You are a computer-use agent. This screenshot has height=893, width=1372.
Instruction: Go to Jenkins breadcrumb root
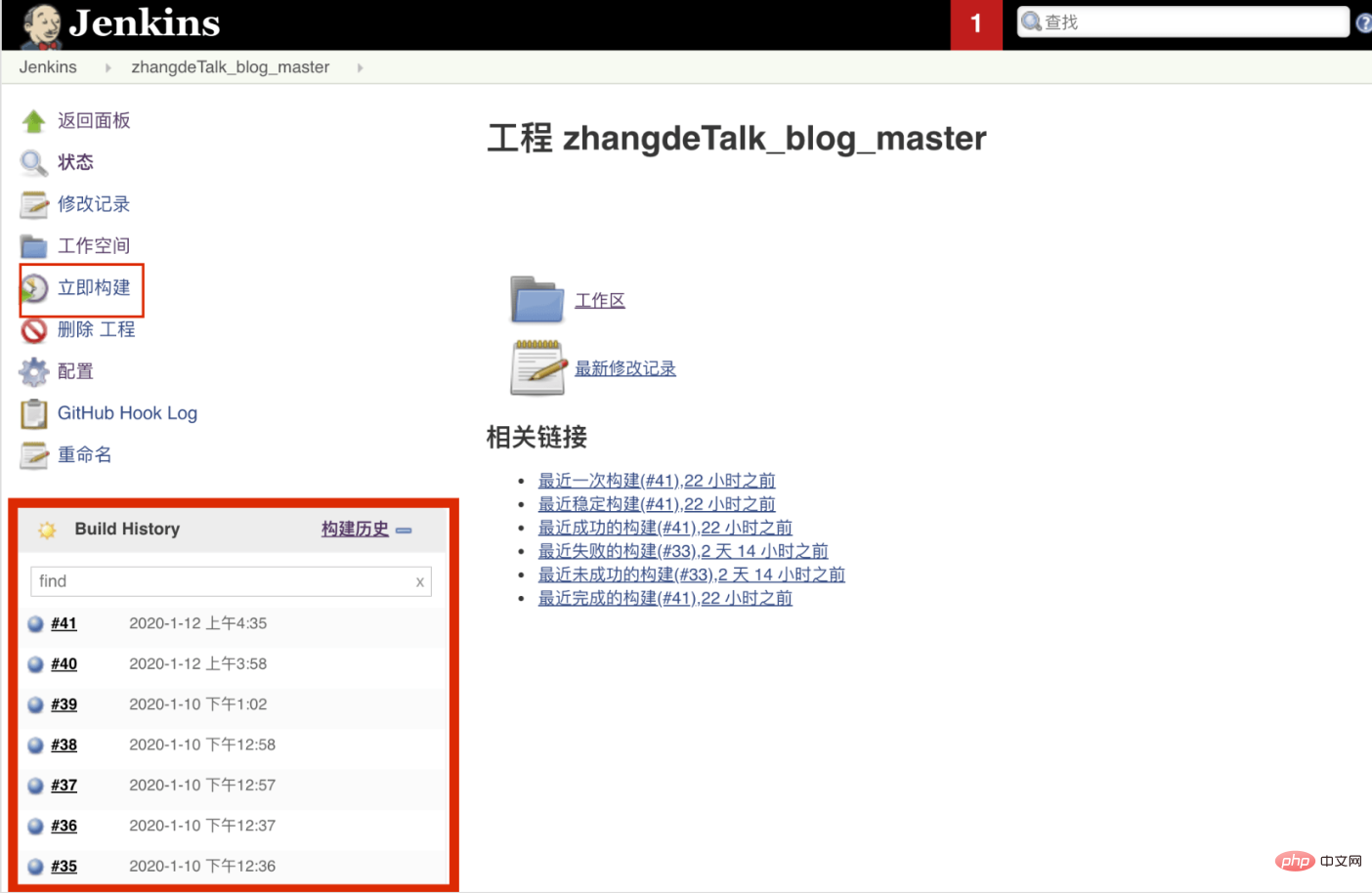[x=48, y=67]
